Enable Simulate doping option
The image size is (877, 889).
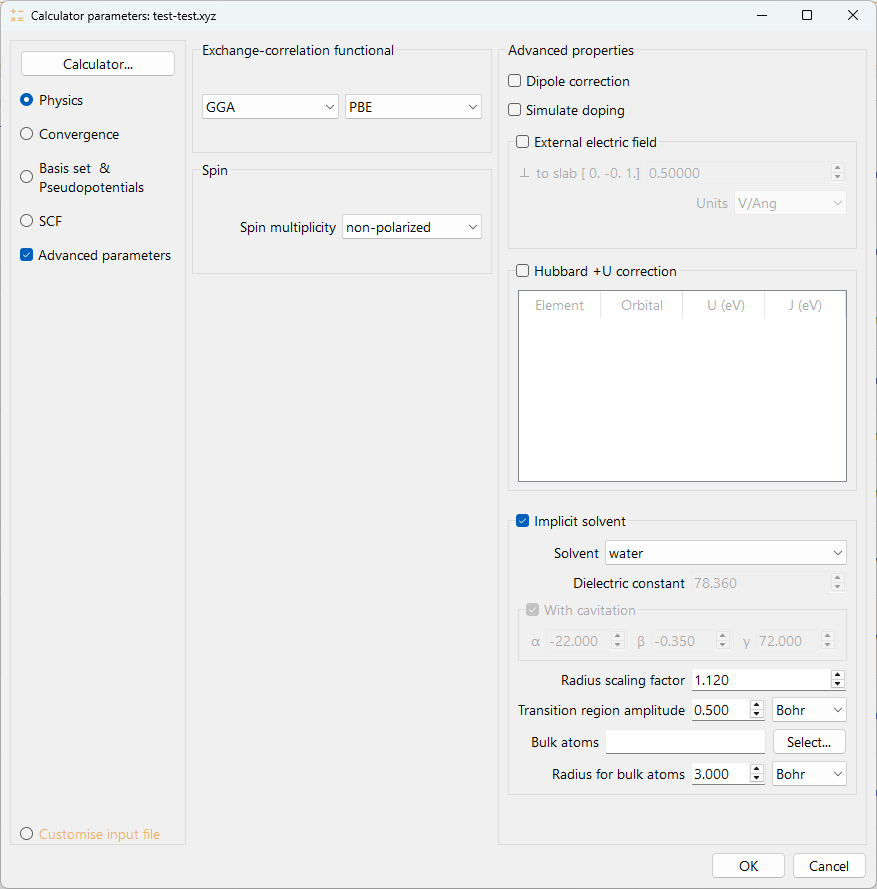[x=515, y=110]
